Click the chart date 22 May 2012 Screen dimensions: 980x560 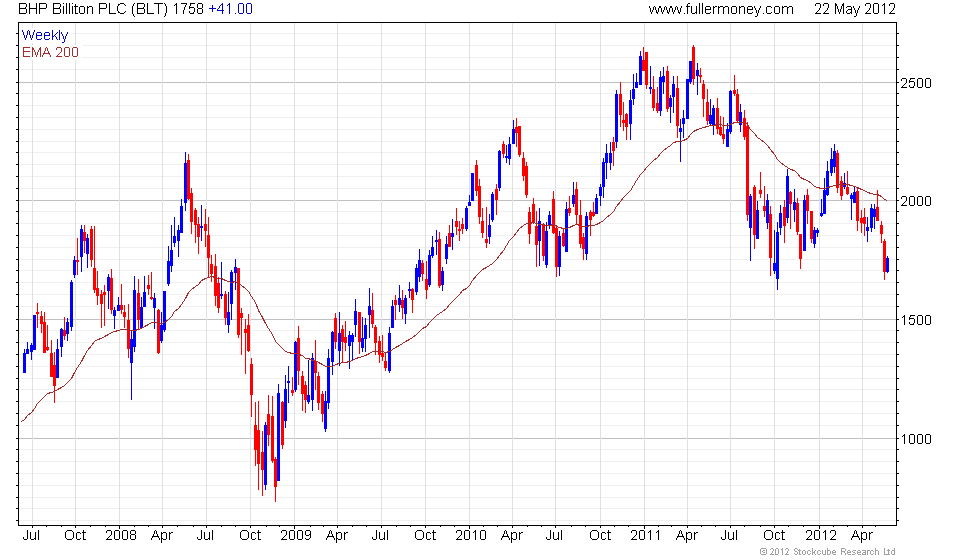[854, 9]
